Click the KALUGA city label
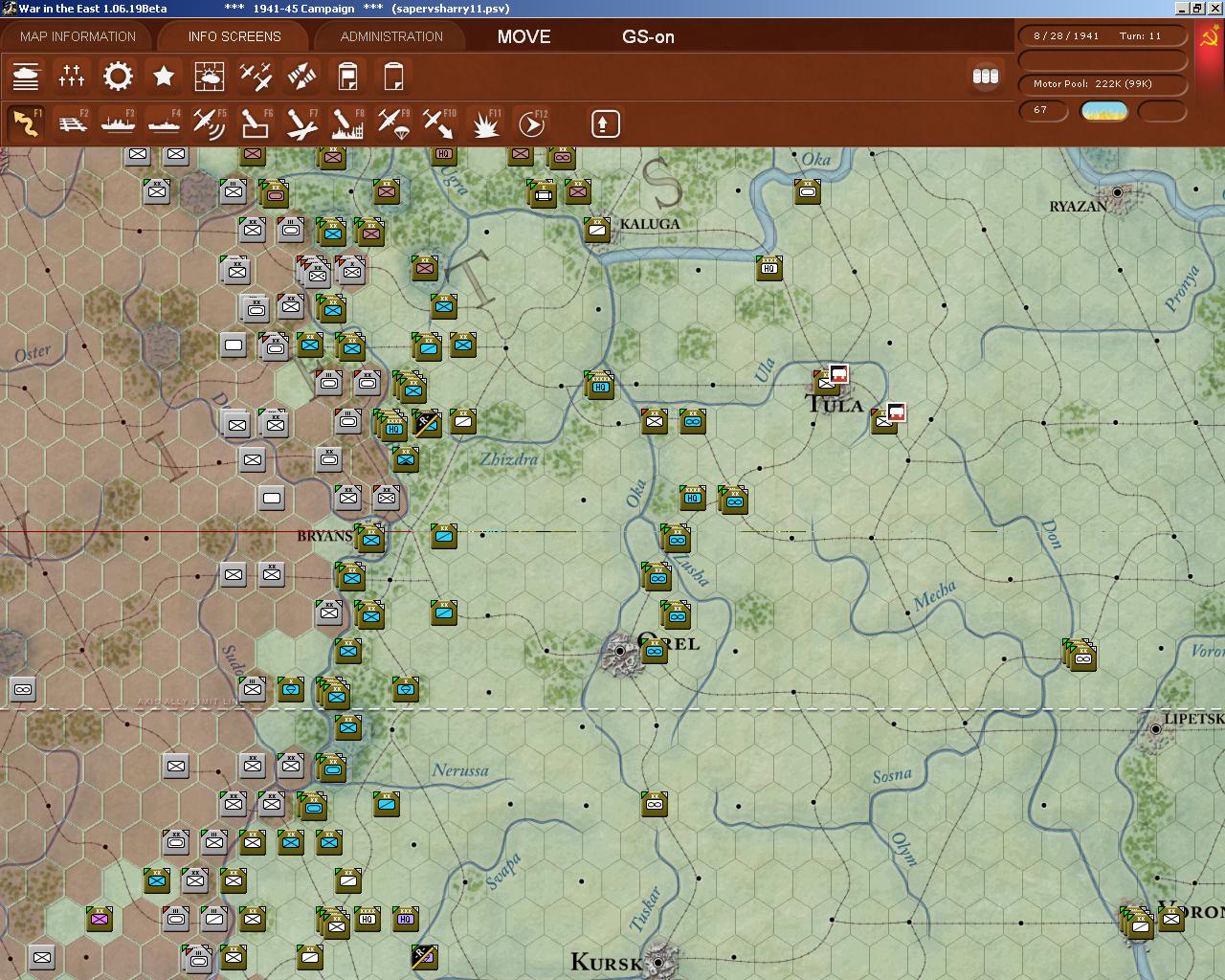The height and width of the screenshot is (980, 1225). 650,224
